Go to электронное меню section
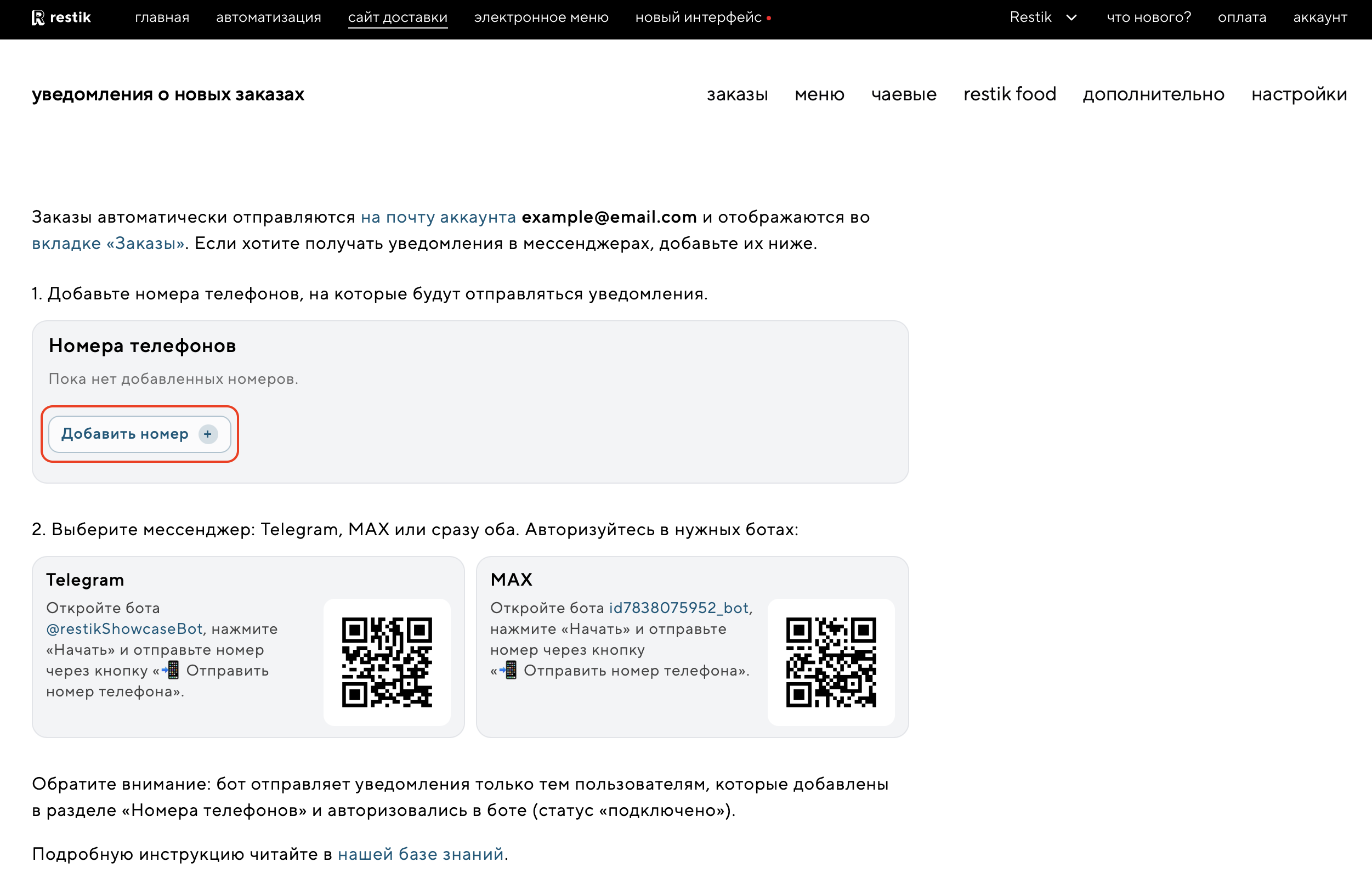The image size is (1372, 896). pyautogui.click(x=541, y=18)
